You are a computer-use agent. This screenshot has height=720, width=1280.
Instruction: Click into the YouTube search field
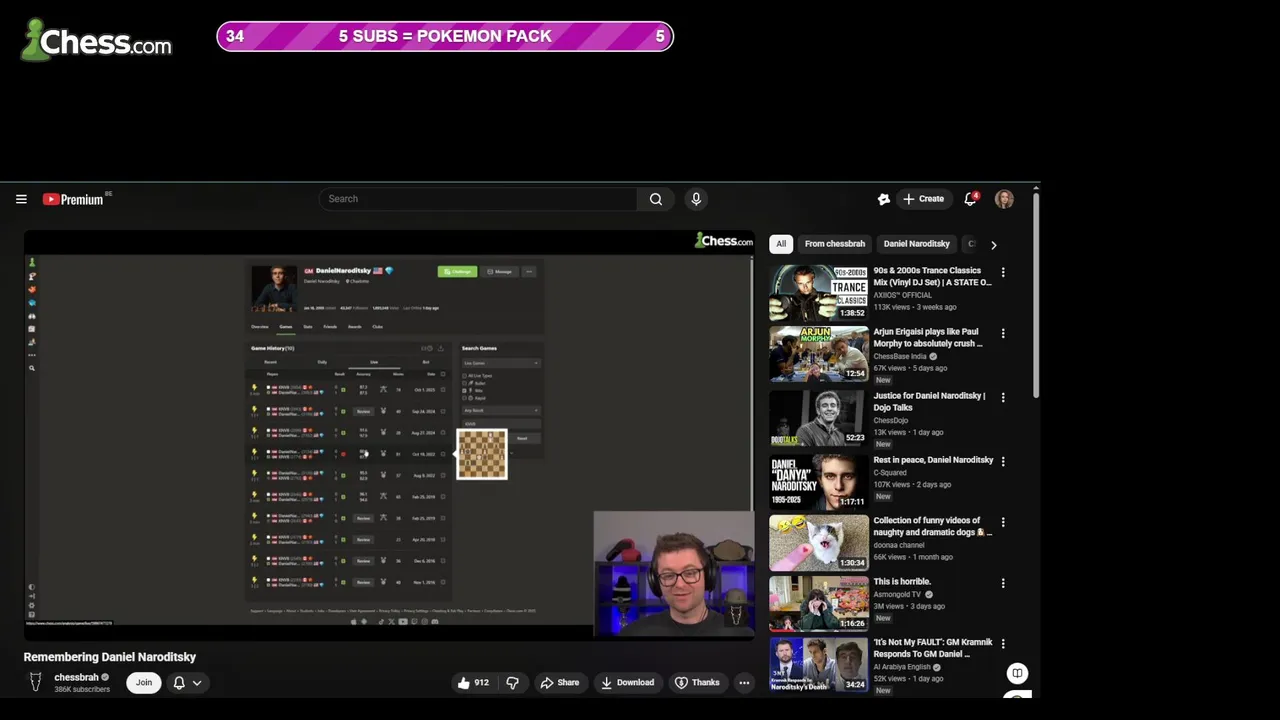(478, 199)
